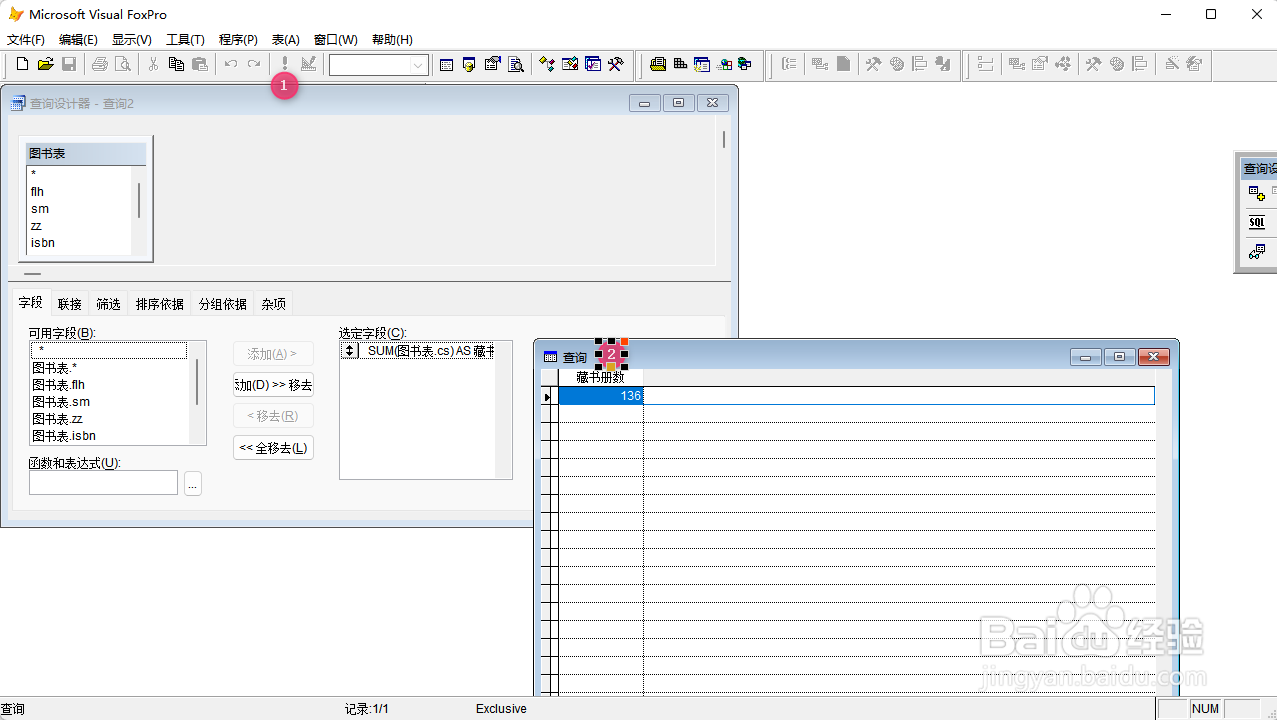Click the sort handle beside SUM(图书表.cs)
1277x720 pixels.
point(349,351)
